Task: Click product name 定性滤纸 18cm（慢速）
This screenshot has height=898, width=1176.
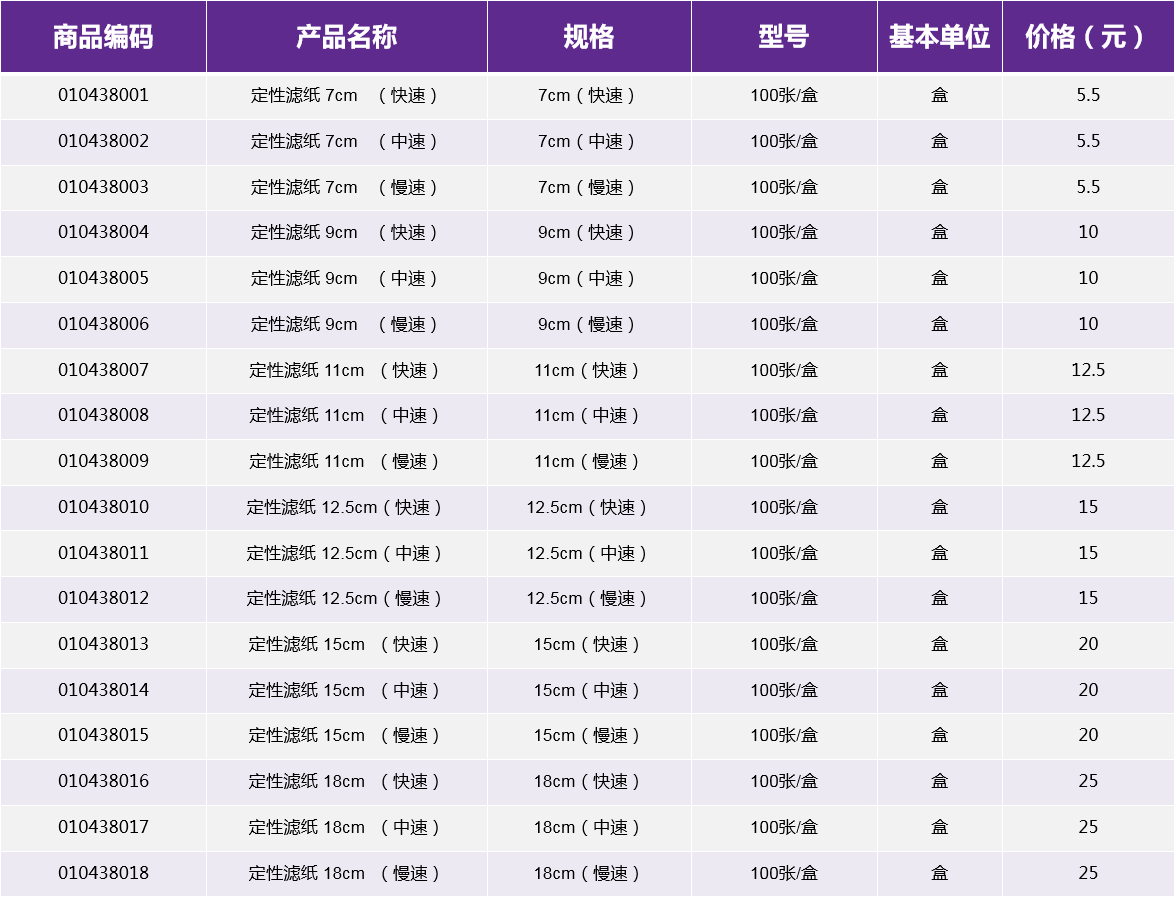Action: point(344,872)
